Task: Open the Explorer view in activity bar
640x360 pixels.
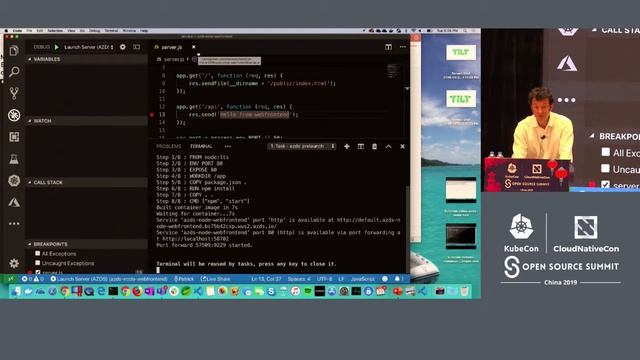Action: pyautogui.click(x=14, y=51)
